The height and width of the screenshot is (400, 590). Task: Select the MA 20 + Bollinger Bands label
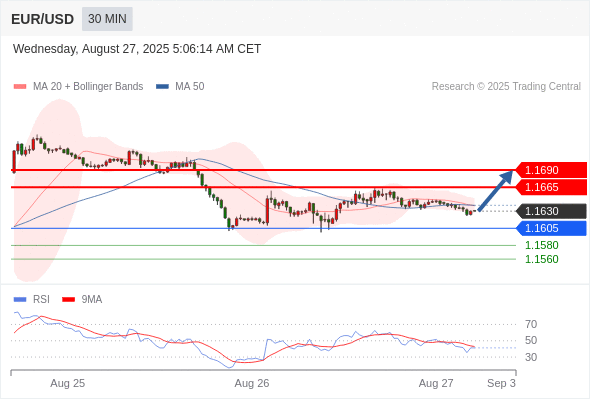click(x=88, y=87)
